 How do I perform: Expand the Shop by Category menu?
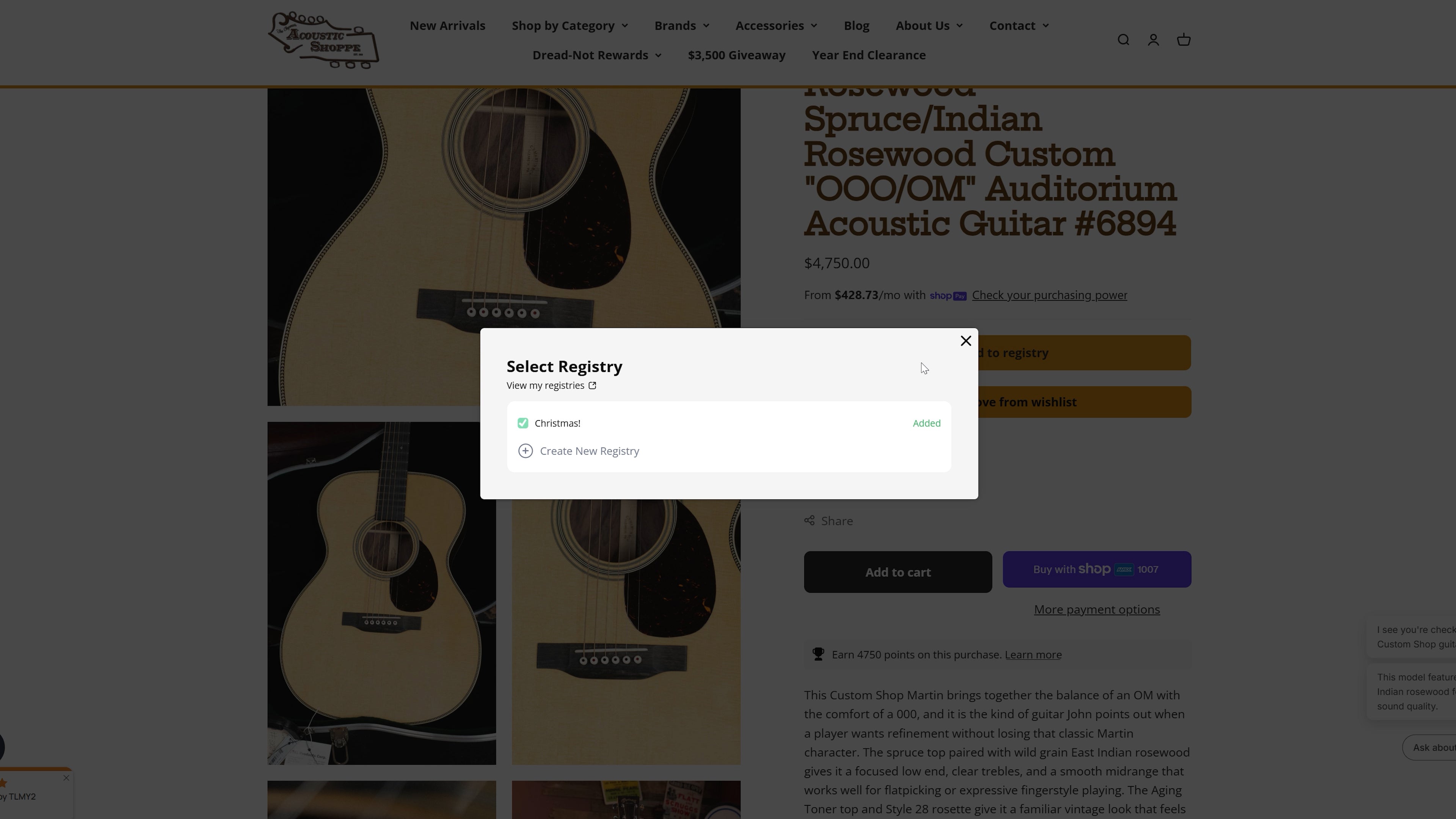pos(569,25)
